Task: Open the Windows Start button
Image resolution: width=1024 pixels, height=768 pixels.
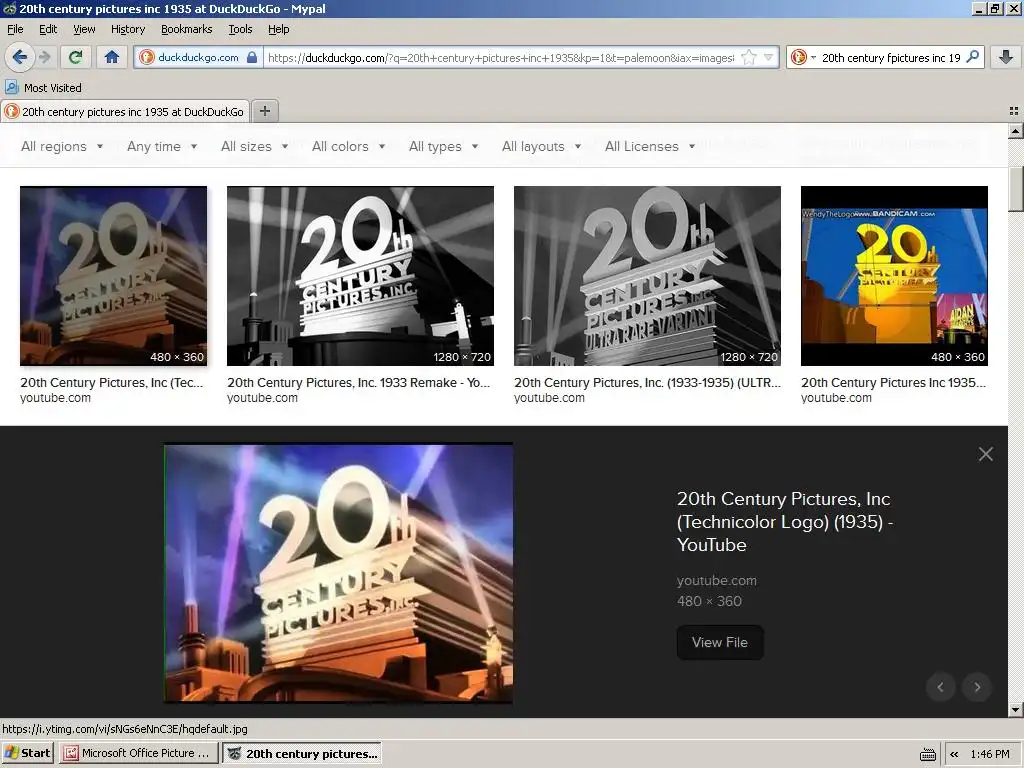Action: click(27, 753)
